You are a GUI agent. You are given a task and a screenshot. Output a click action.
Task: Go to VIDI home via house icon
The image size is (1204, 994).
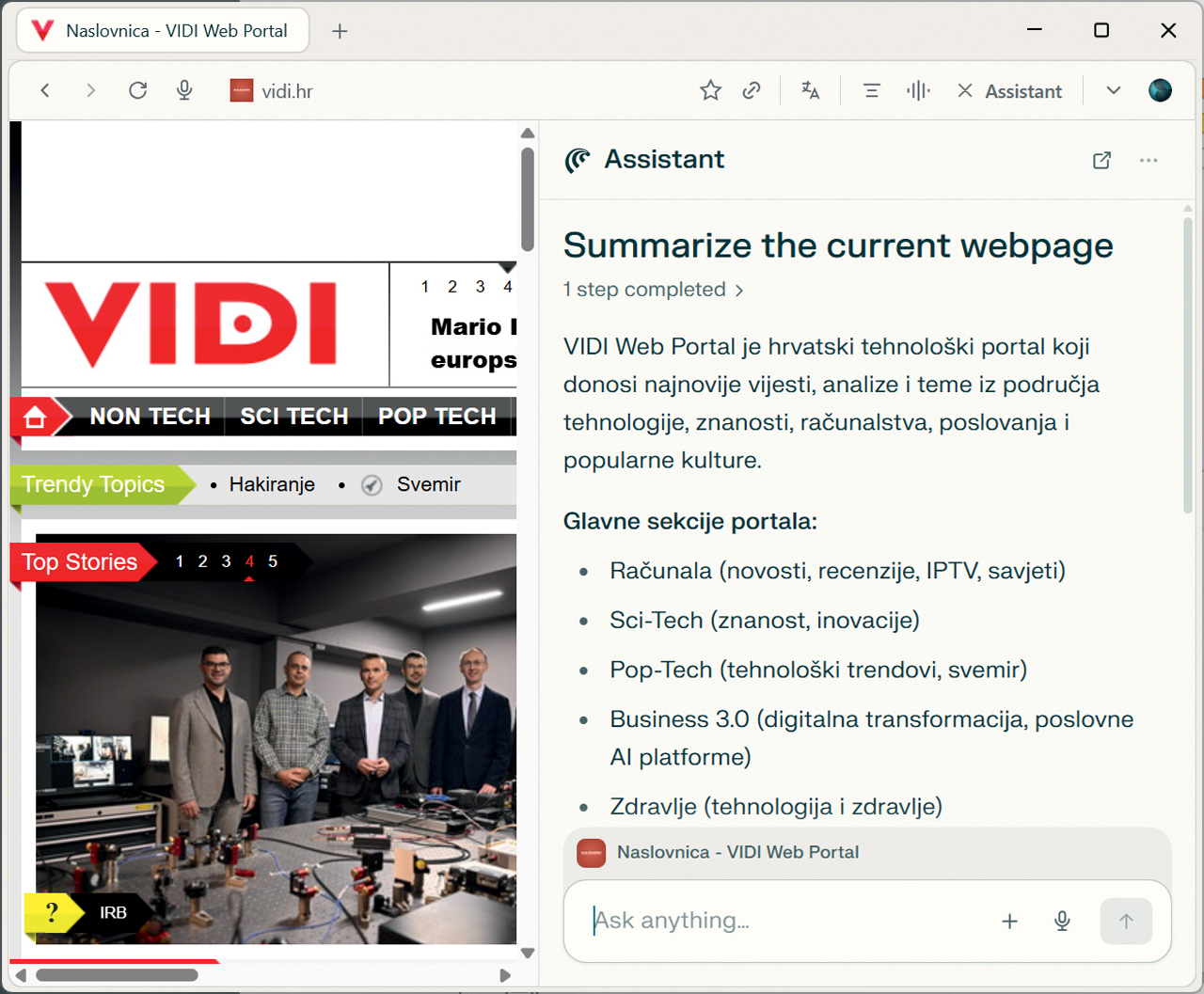pos(35,418)
